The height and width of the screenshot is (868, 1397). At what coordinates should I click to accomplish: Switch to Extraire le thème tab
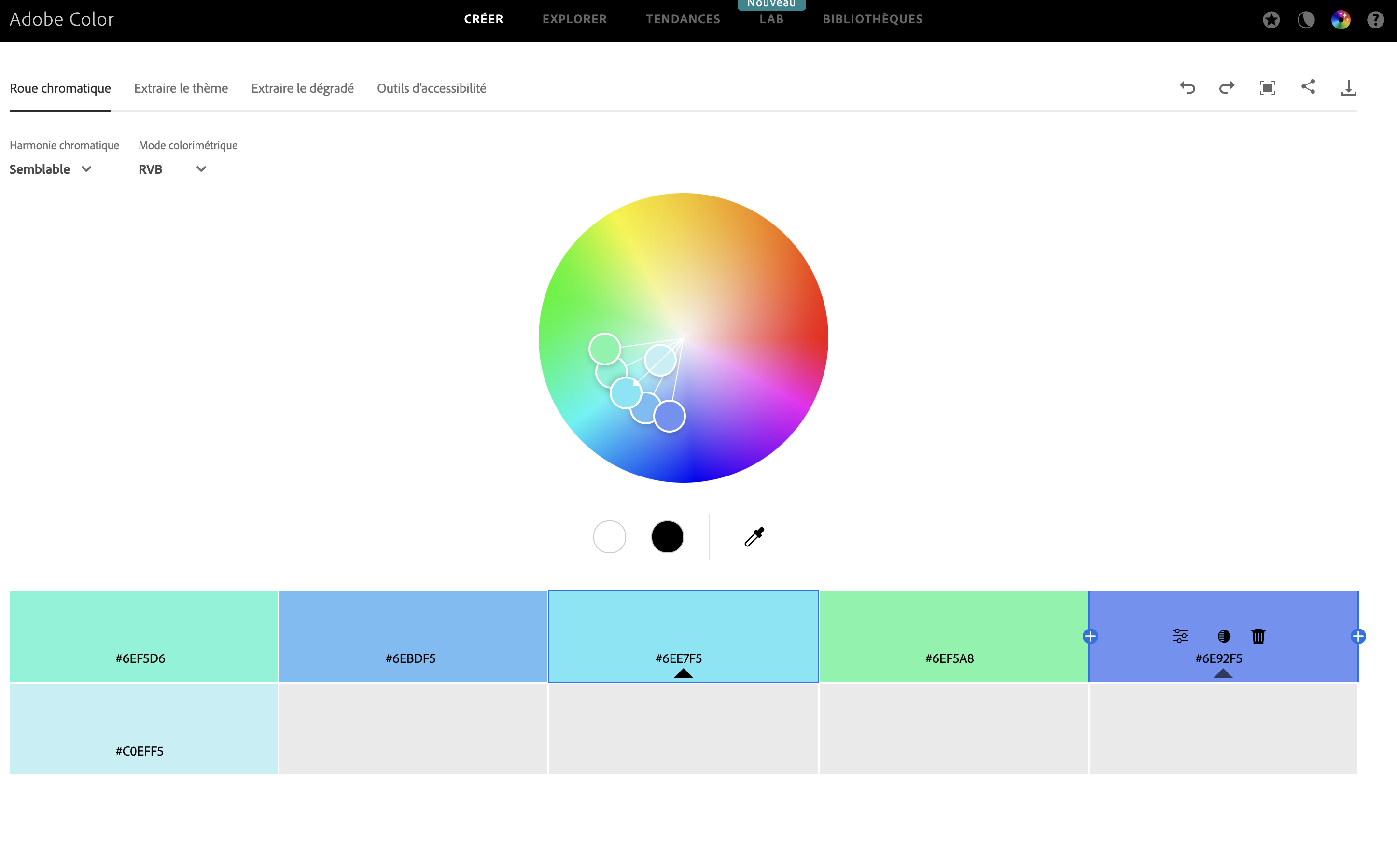pyautogui.click(x=181, y=88)
